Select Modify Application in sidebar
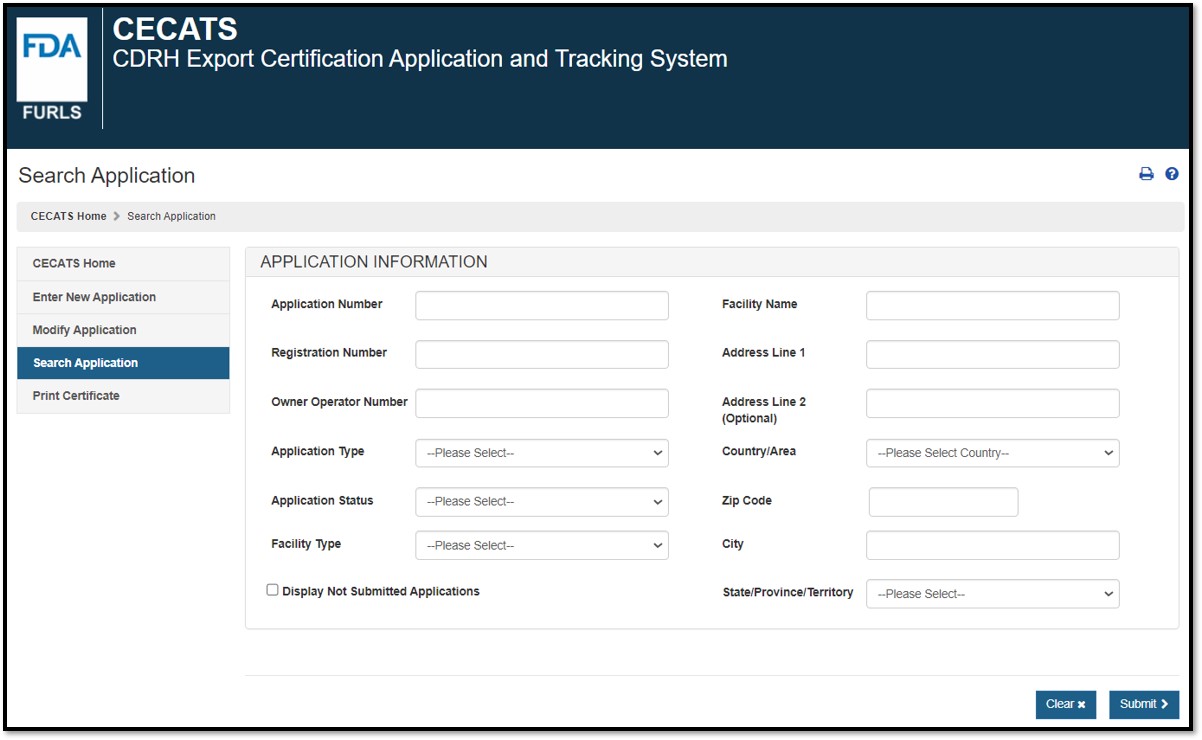The image size is (1202, 740). pyautogui.click(x=84, y=330)
